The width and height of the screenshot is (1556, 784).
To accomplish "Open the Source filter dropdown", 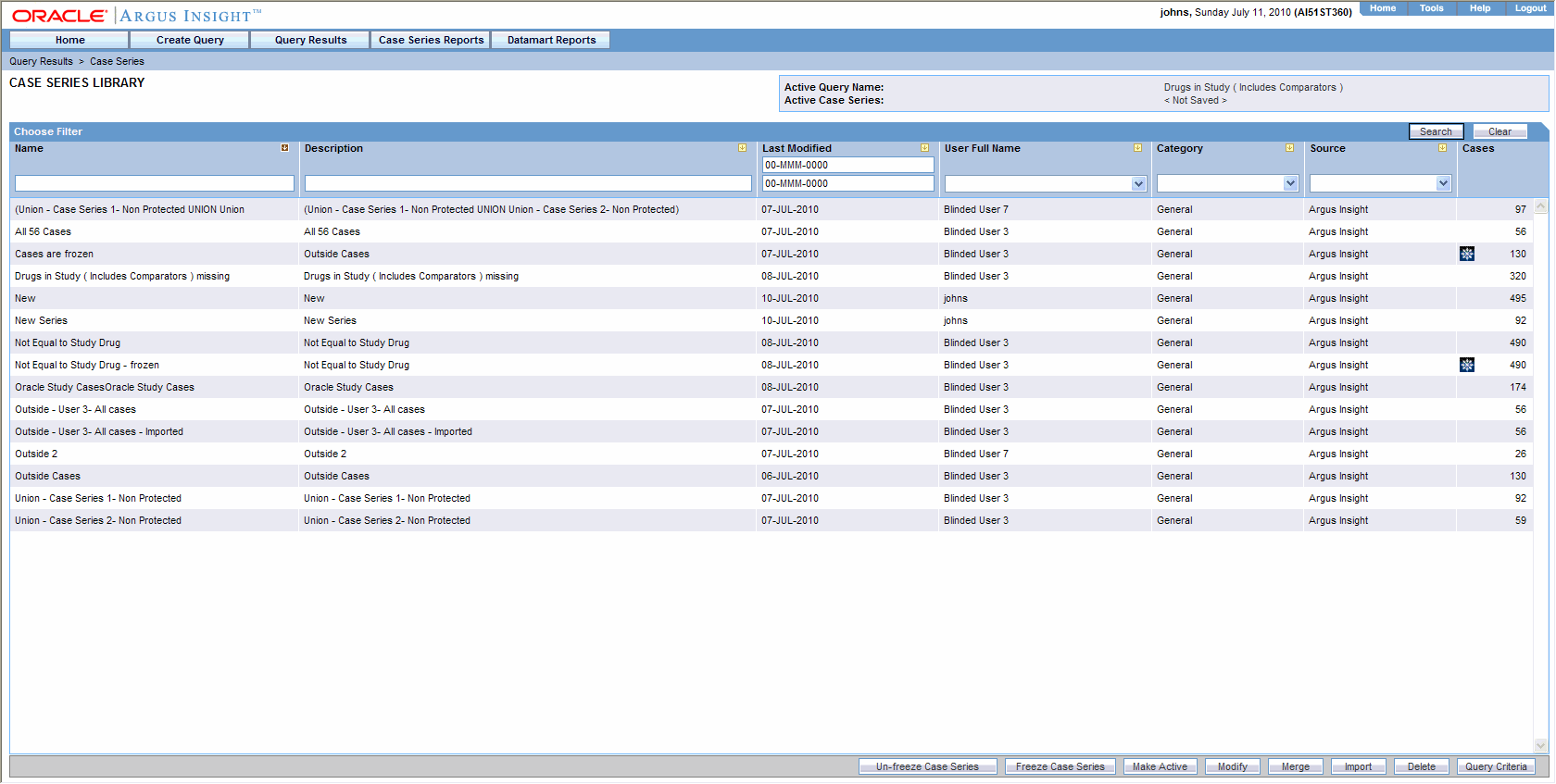I will point(1444,184).
